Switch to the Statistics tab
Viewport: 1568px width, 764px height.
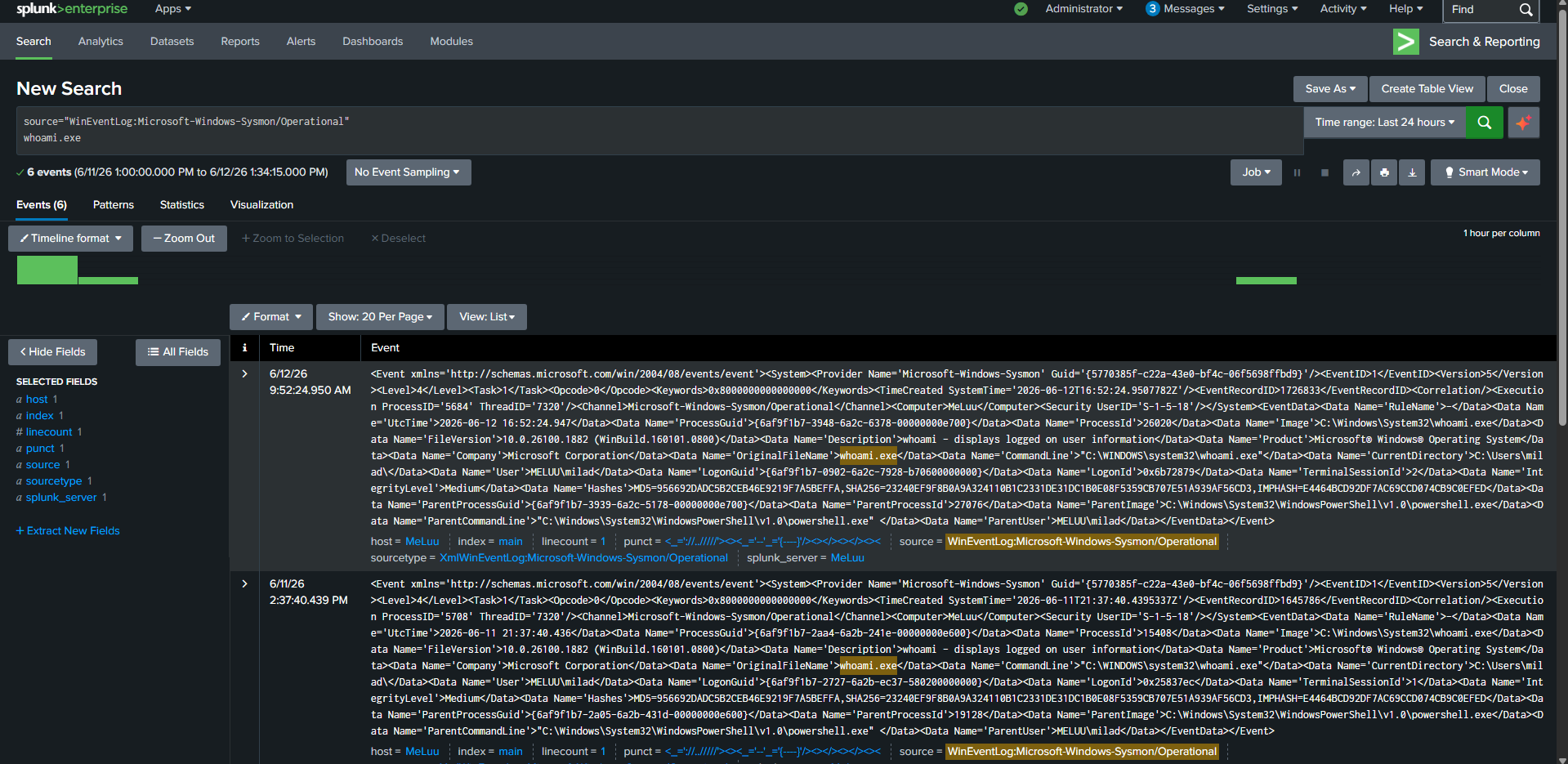click(x=182, y=205)
